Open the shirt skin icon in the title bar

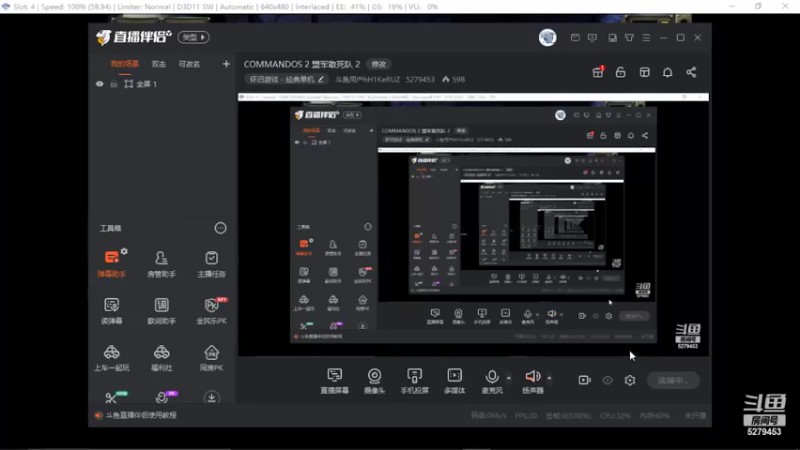(630, 38)
